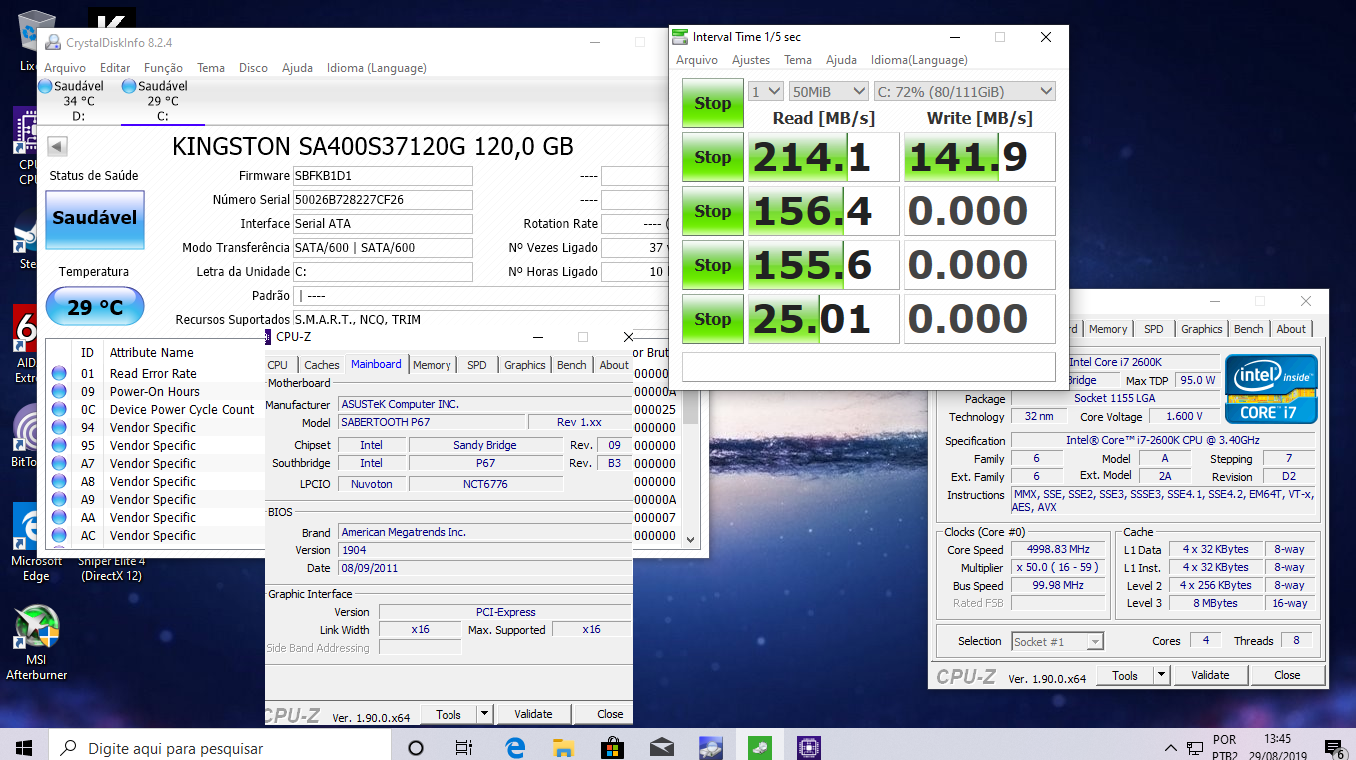Screen dimensions: 1356x760
Task: Click status orb of attribute A7 row
Action: tap(59, 464)
